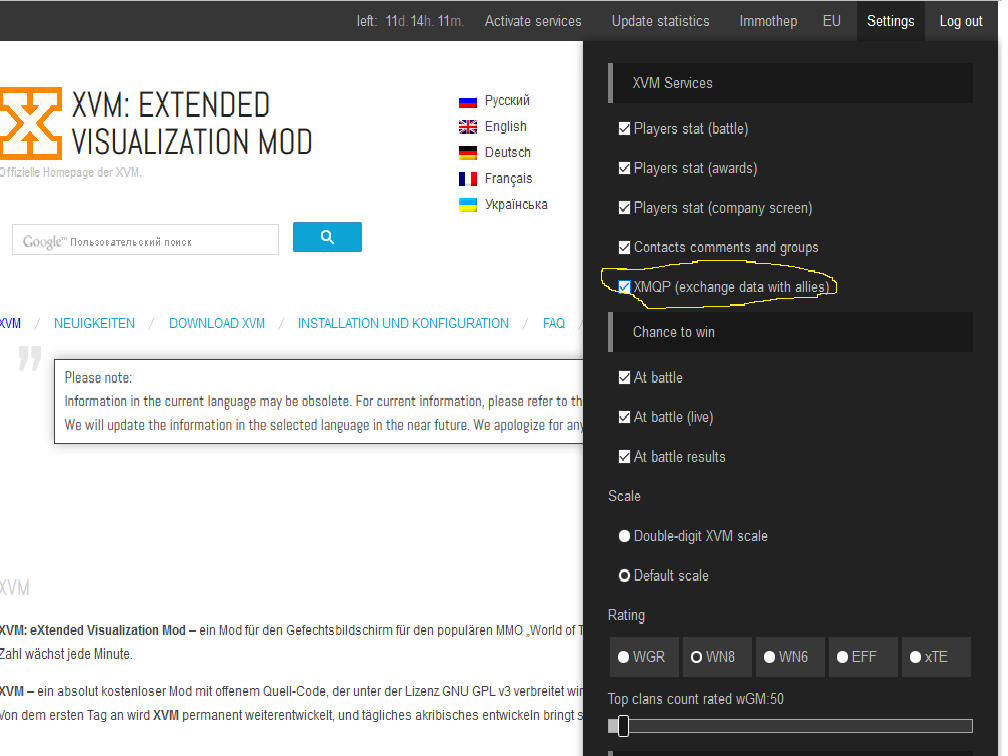Click the Top clans count slider handle
The height and width of the screenshot is (756, 1008).
tap(622, 726)
